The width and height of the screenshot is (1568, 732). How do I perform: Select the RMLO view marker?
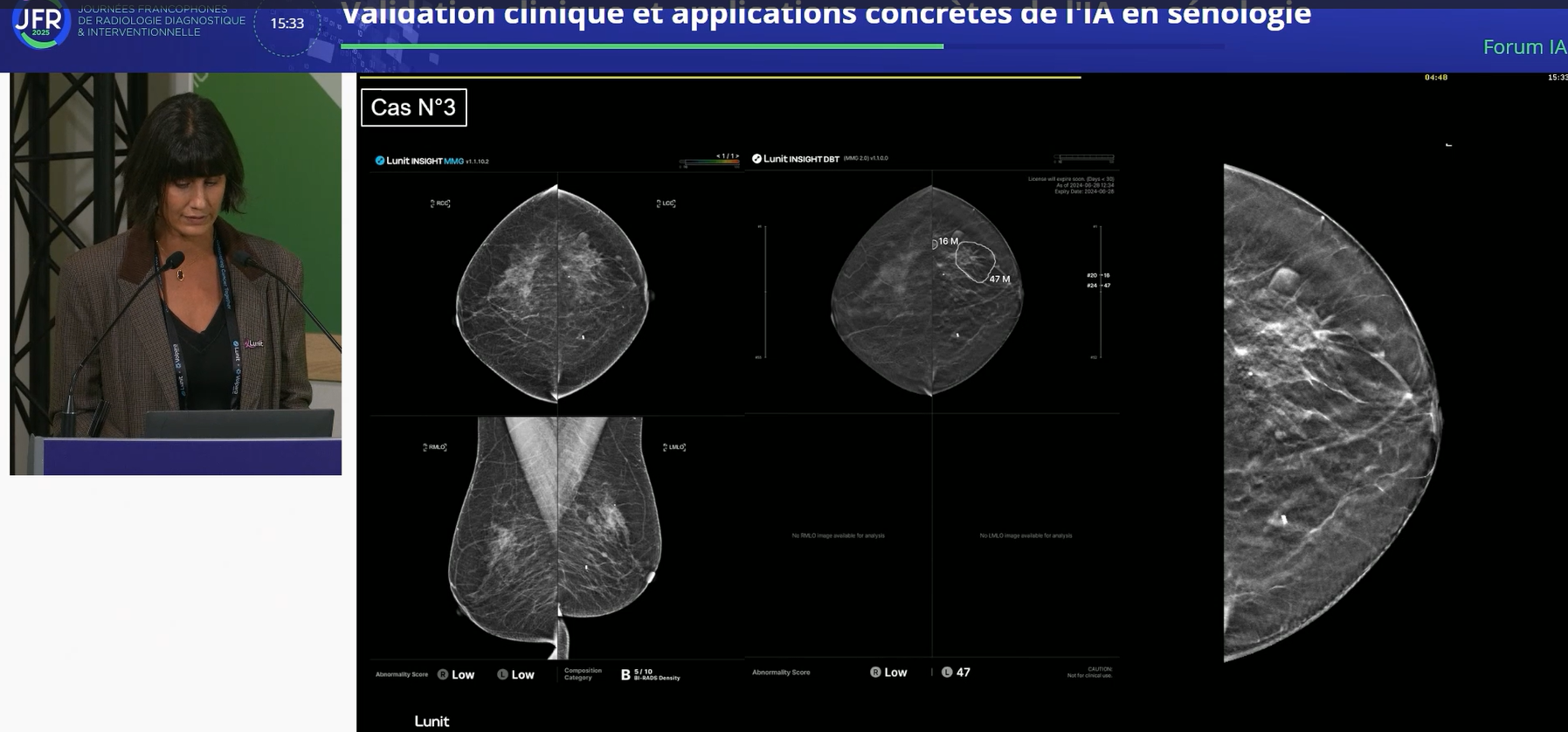434,447
